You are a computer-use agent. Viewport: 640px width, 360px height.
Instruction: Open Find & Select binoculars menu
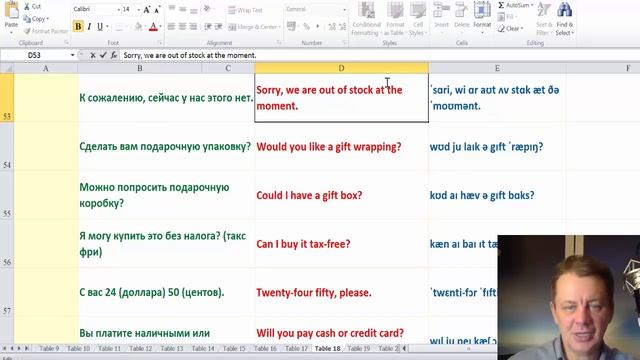[x=564, y=19]
